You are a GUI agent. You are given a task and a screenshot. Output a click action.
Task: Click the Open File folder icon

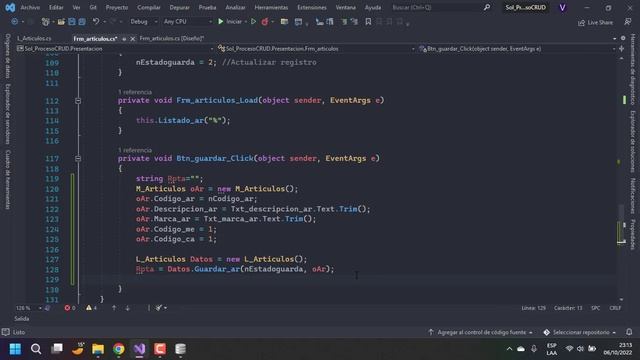tap(61, 22)
